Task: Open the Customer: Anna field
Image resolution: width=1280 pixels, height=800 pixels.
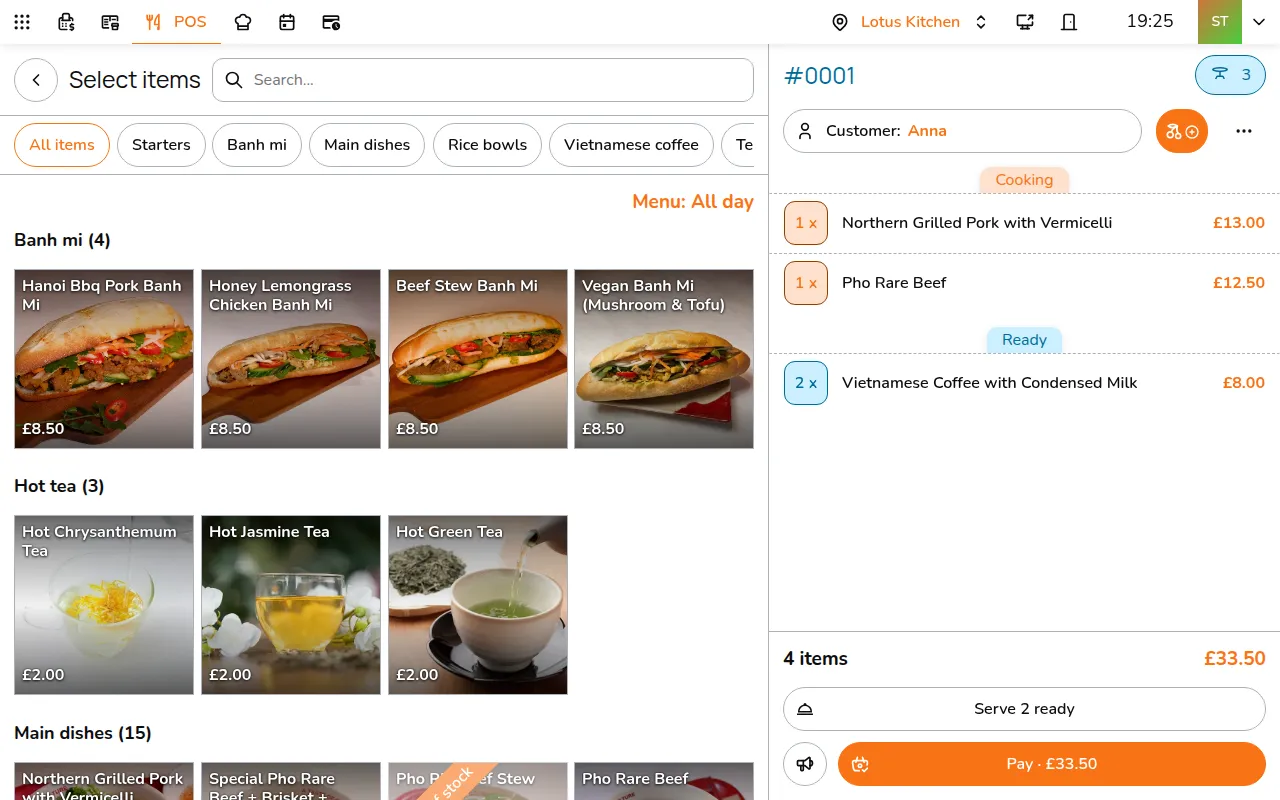Action: [962, 131]
